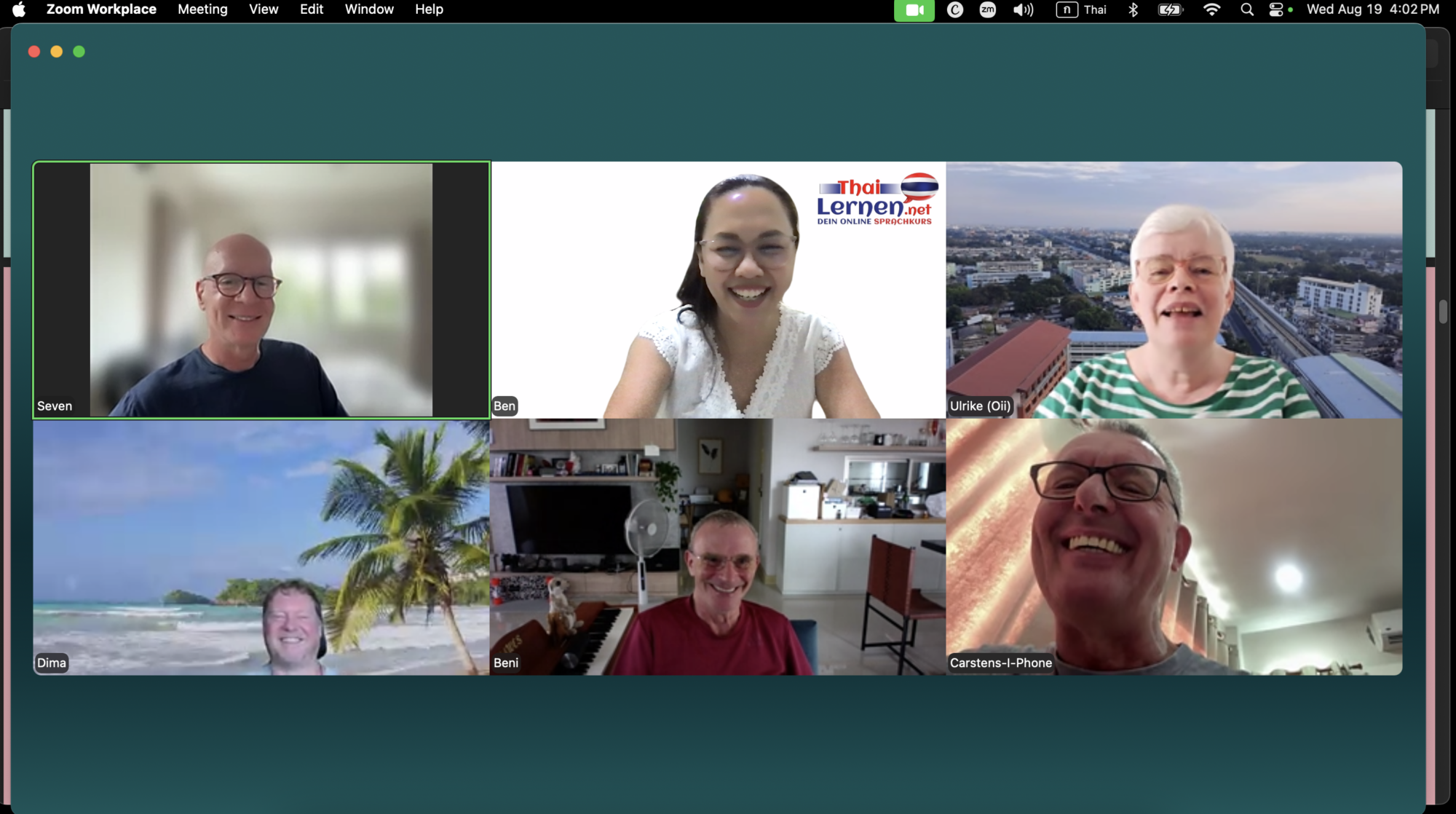Click the red close window button

[34, 52]
